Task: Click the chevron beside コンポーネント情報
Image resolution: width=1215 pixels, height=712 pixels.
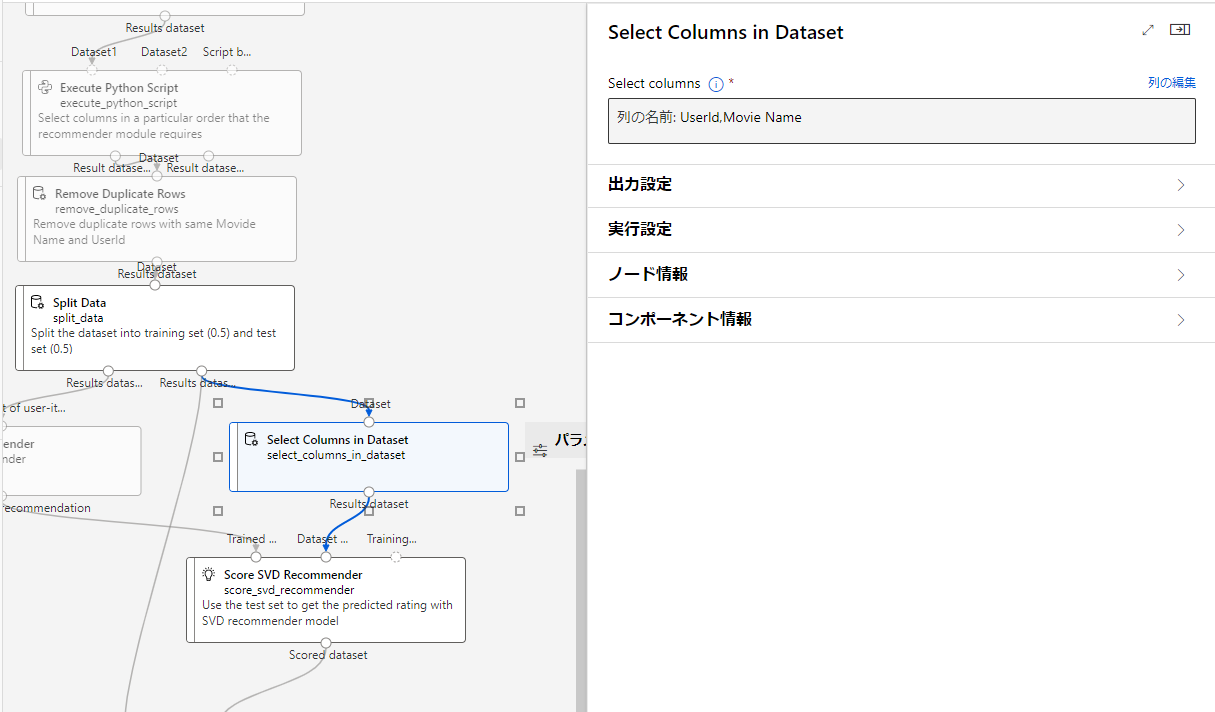Action: click(x=1181, y=320)
